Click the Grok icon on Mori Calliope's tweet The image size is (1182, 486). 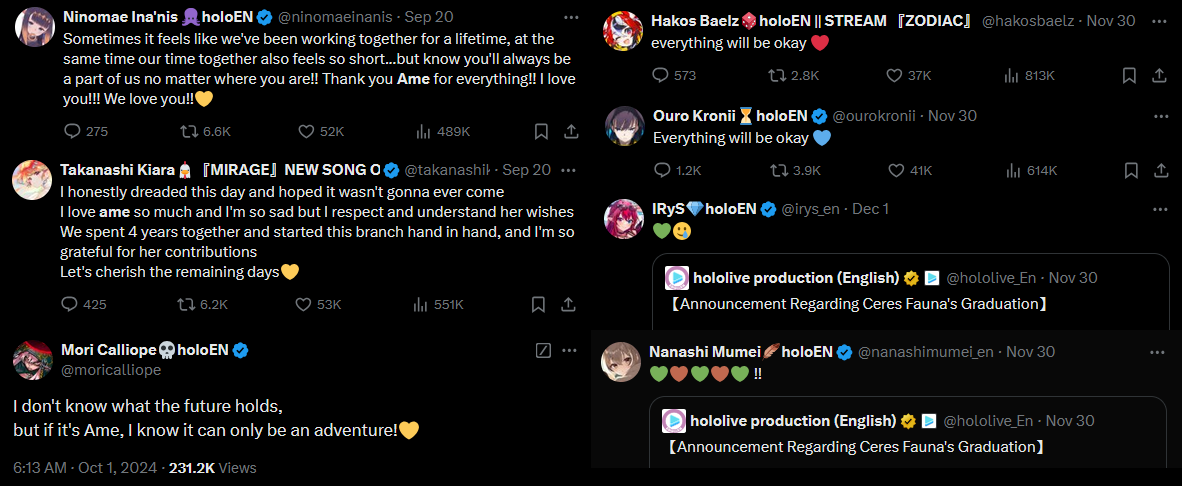pyautogui.click(x=543, y=350)
